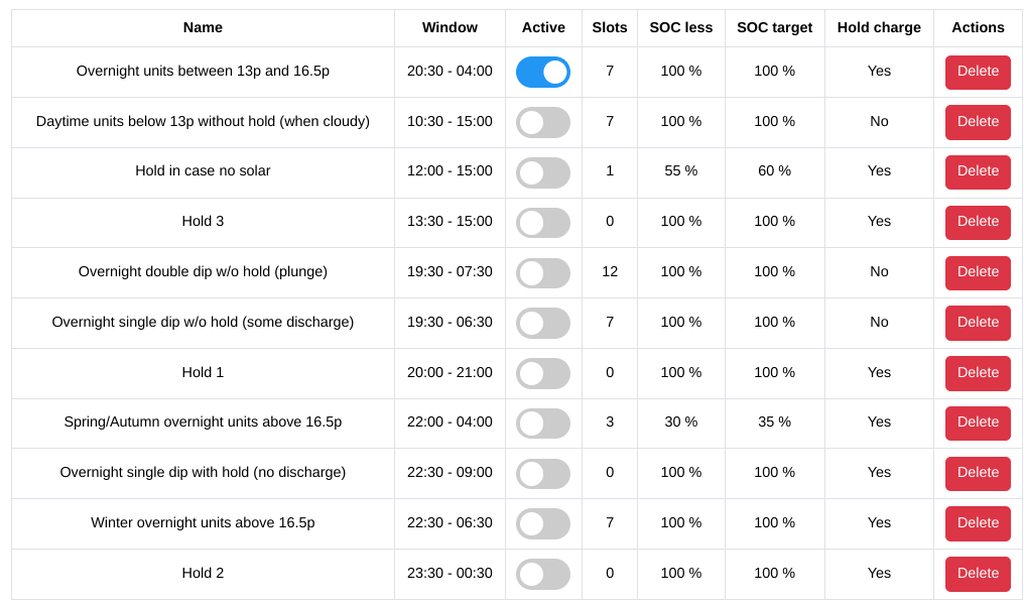The height and width of the screenshot is (604, 1024).
Task: Delete 'Overnight single dip with hold' row
Action: [x=977, y=473]
